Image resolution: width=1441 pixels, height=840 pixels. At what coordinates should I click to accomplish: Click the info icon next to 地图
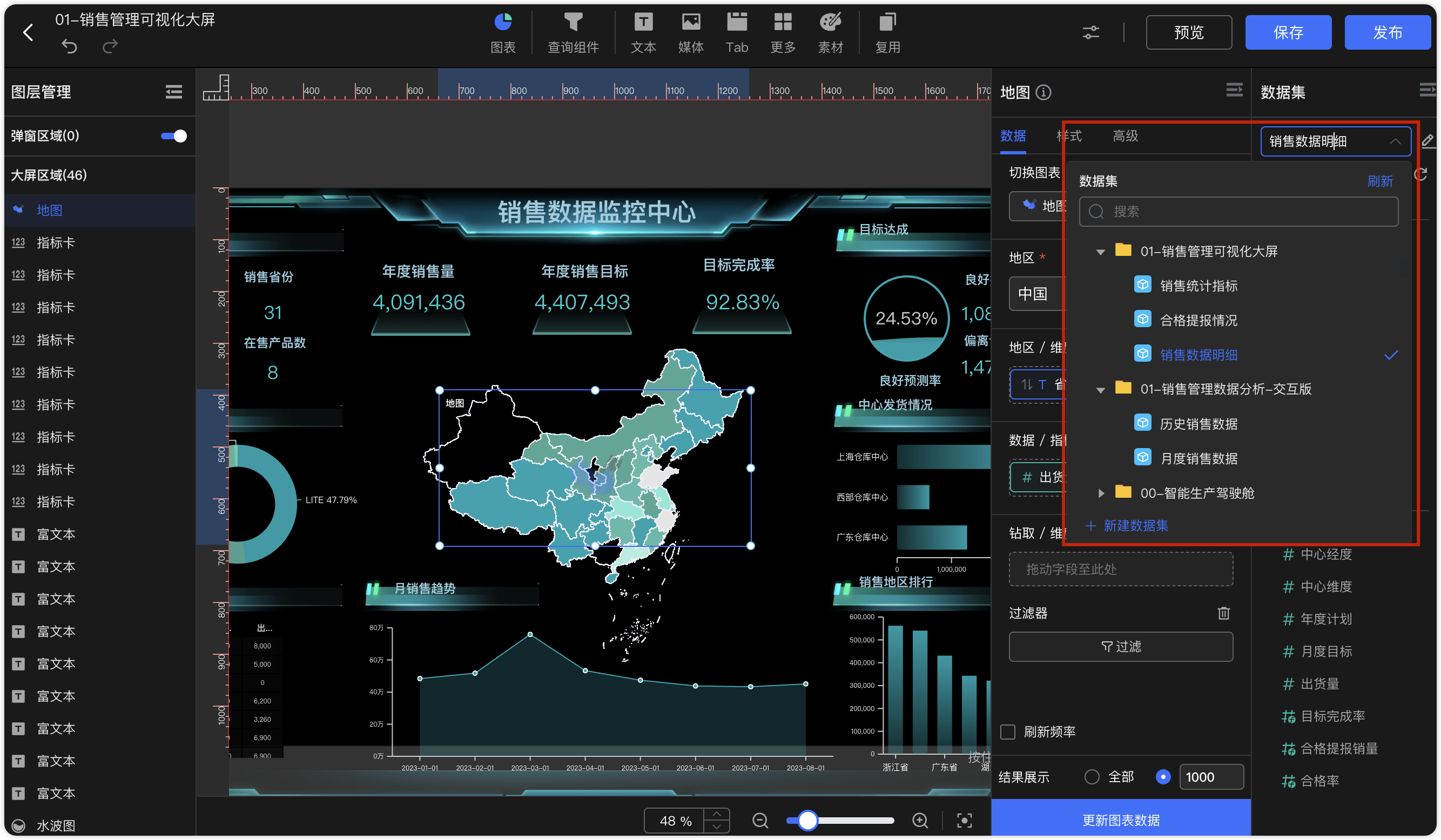click(1043, 92)
